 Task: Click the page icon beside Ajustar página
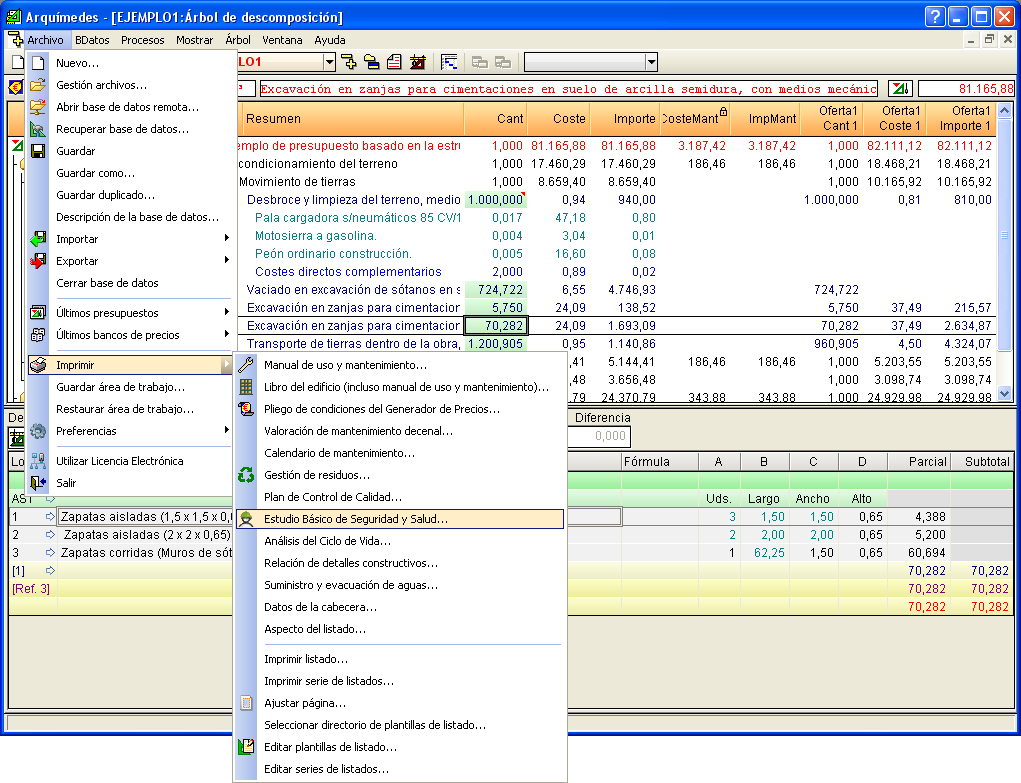click(246, 703)
